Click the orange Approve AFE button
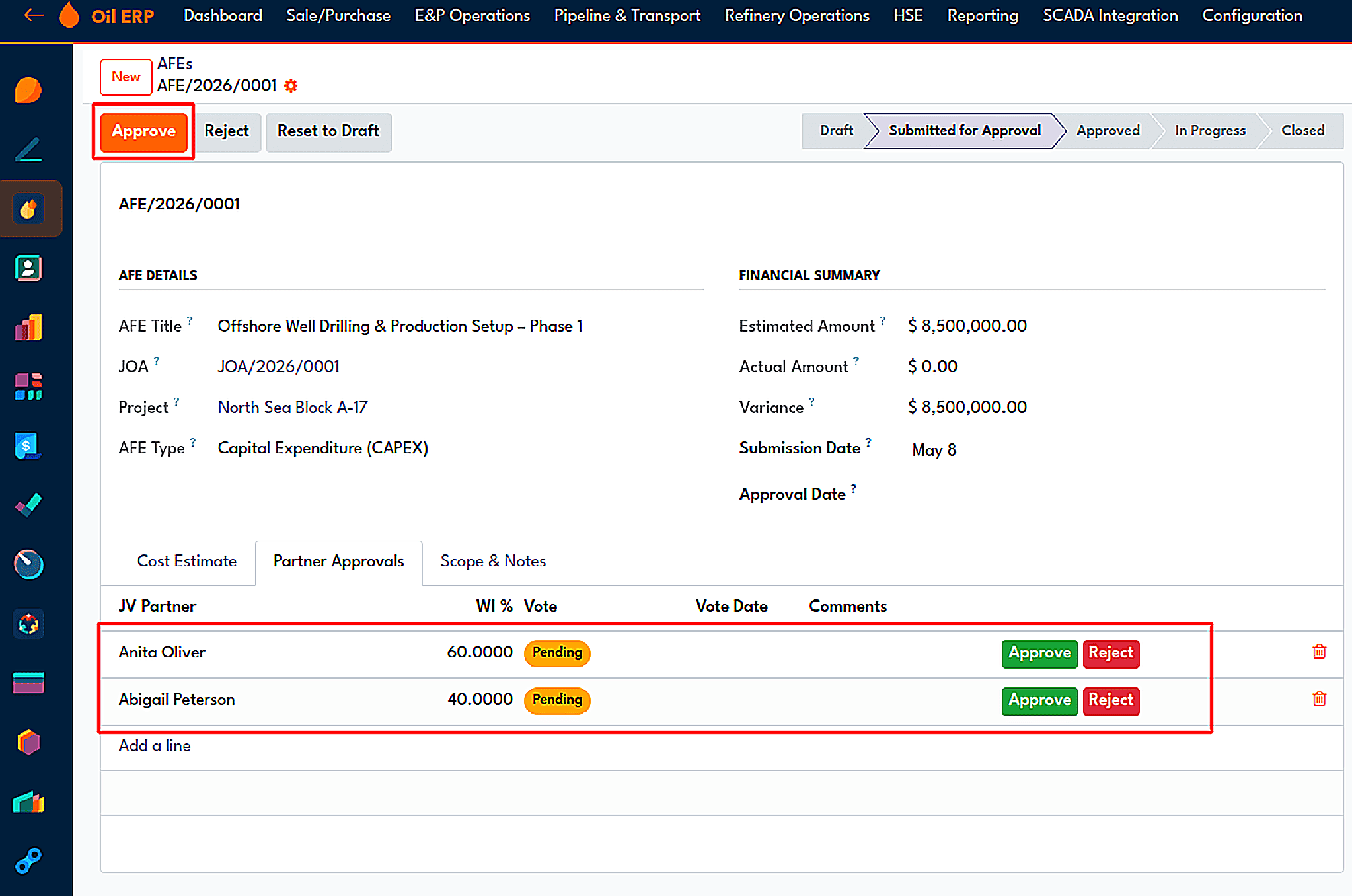Screen dimensions: 1352x896 [x=143, y=131]
